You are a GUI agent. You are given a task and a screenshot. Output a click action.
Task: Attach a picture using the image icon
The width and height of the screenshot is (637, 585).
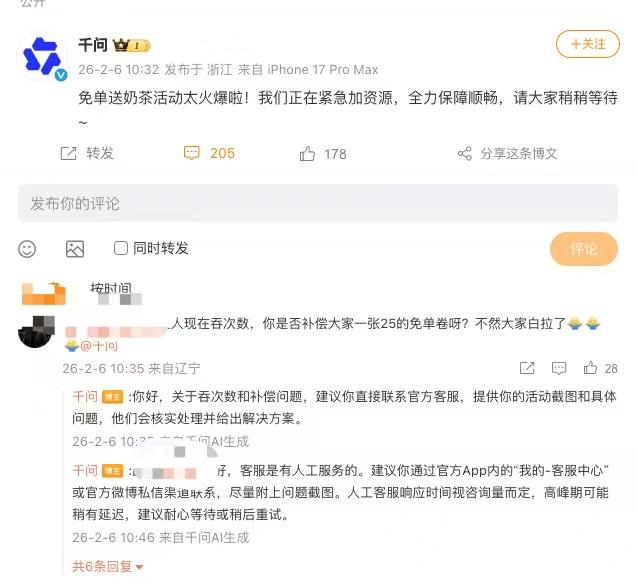tap(75, 249)
